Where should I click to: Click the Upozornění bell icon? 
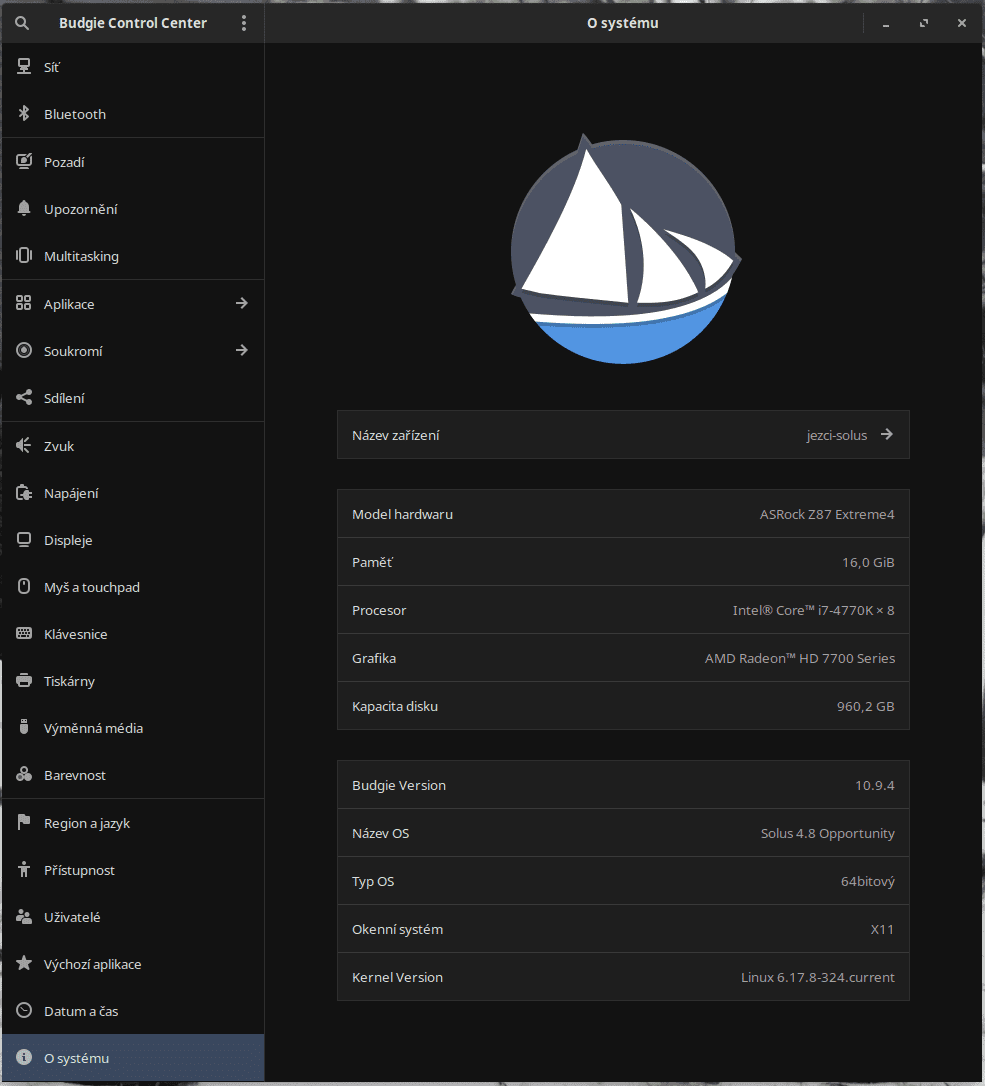click(x=24, y=208)
